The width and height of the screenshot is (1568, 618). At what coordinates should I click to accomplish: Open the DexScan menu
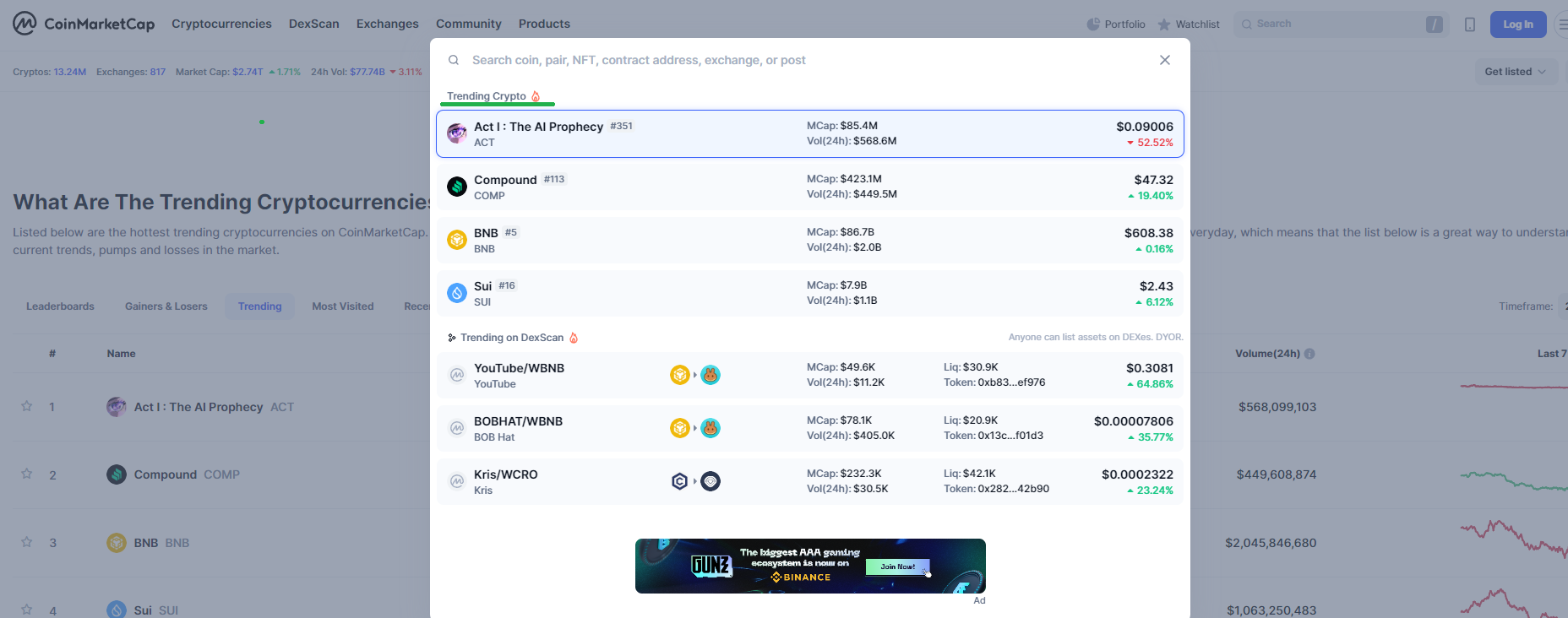pos(314,24)
